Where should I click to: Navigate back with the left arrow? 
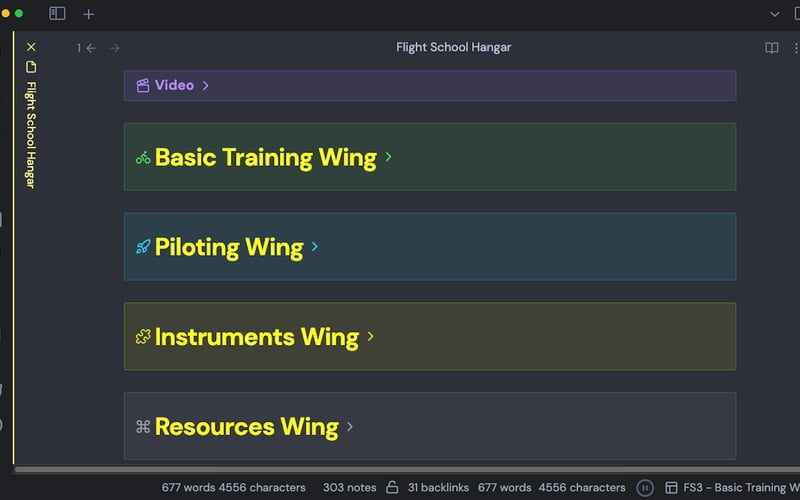coord(91,48)
